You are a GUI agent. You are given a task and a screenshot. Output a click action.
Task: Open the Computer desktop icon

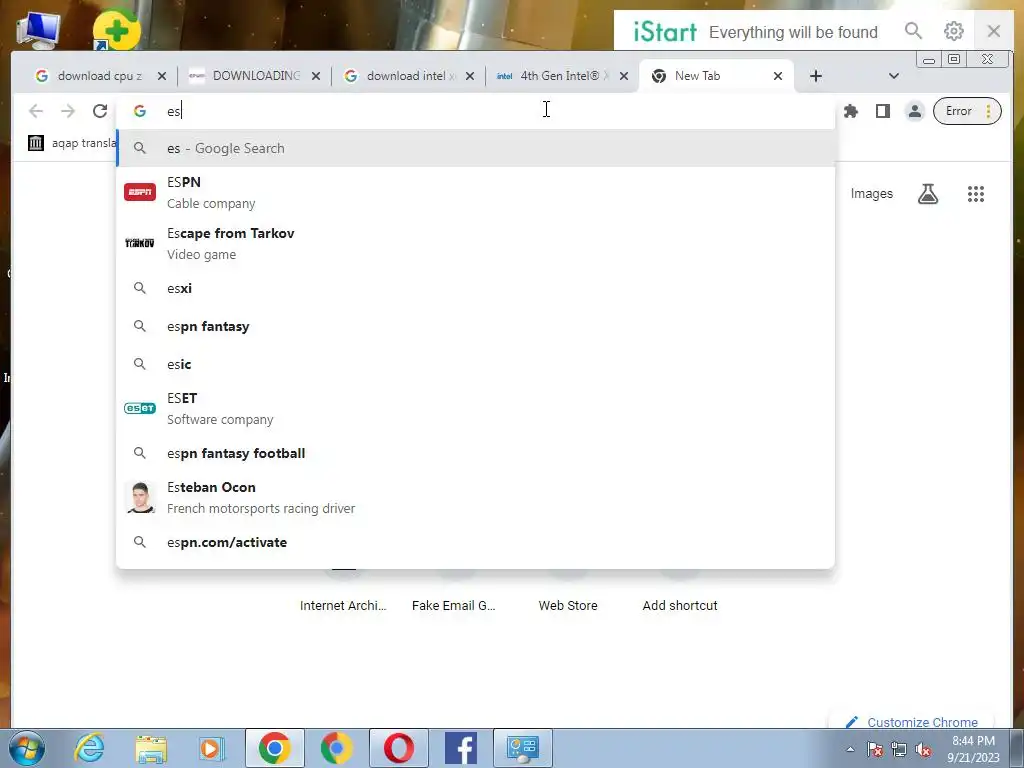(x=39, y=29)
